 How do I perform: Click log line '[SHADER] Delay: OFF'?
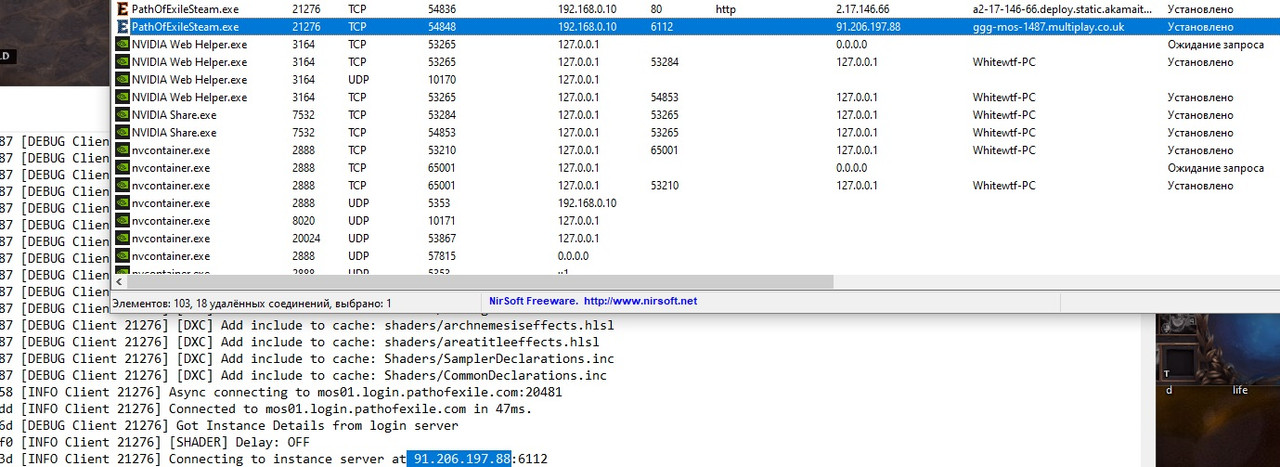[155, 442]
